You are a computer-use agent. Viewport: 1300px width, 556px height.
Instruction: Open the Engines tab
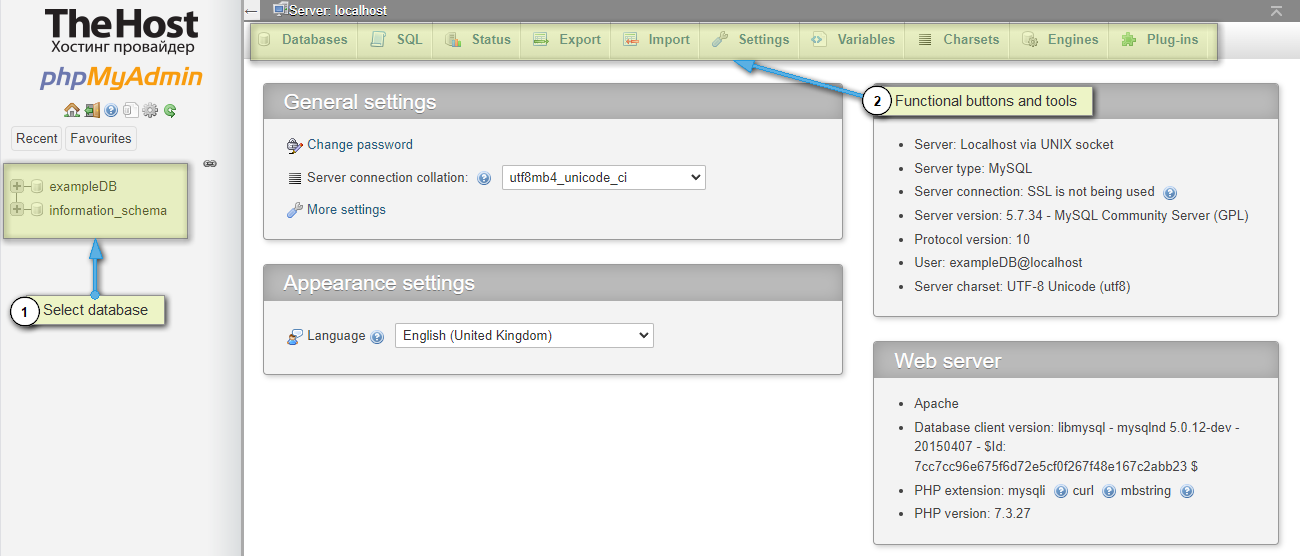point(1060,40)
